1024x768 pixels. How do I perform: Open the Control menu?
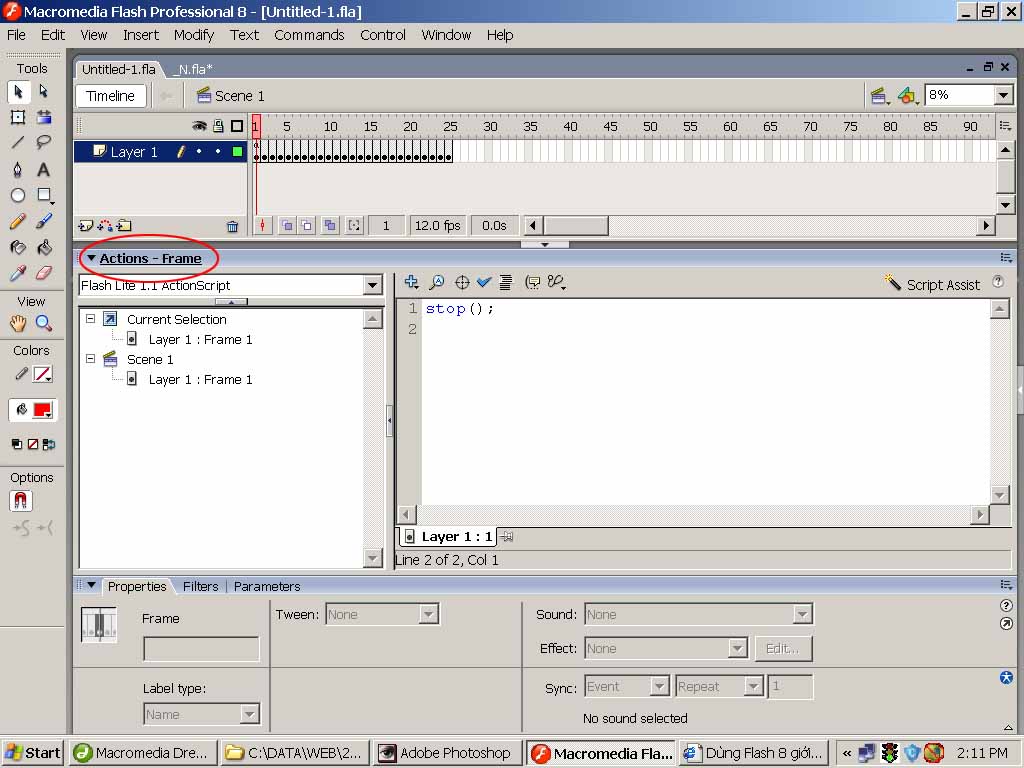point(383,35)
